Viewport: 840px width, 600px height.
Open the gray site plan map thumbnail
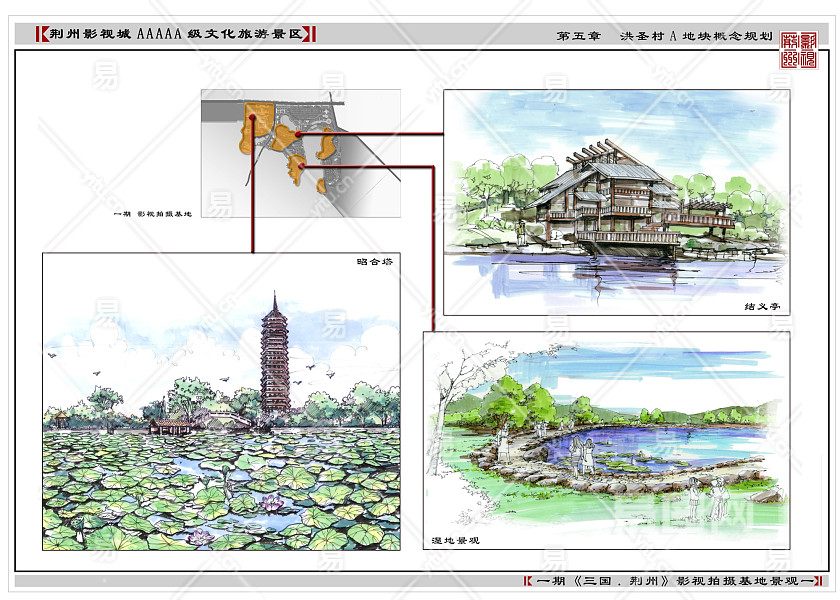[x=301, y=153]
